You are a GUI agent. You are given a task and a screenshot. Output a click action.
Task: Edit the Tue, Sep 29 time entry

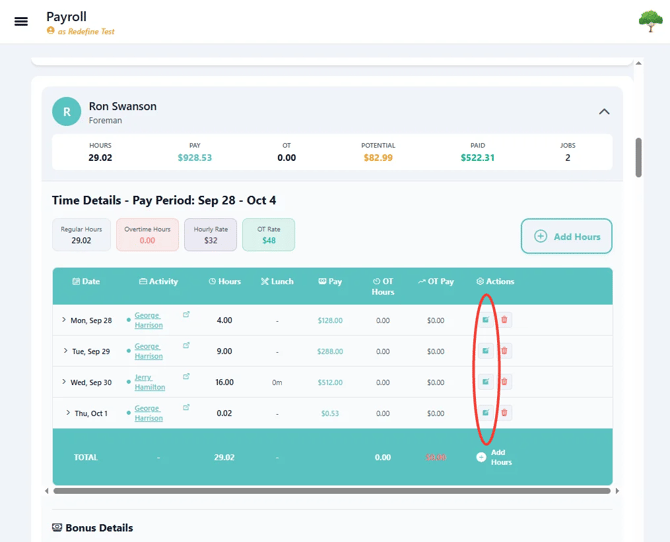click(x=485, y=351)
